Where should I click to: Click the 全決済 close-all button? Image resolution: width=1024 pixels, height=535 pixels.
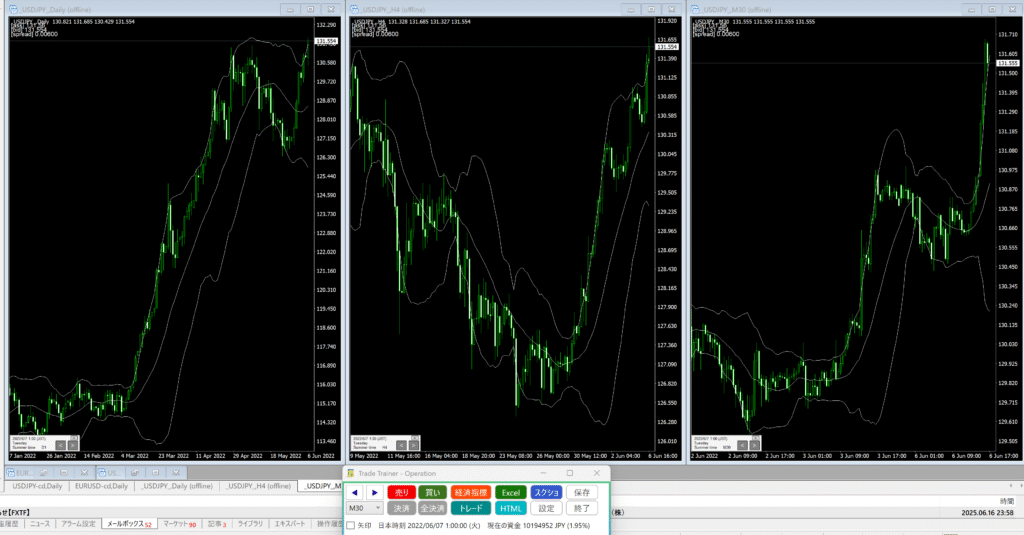[x=432, y=508]
